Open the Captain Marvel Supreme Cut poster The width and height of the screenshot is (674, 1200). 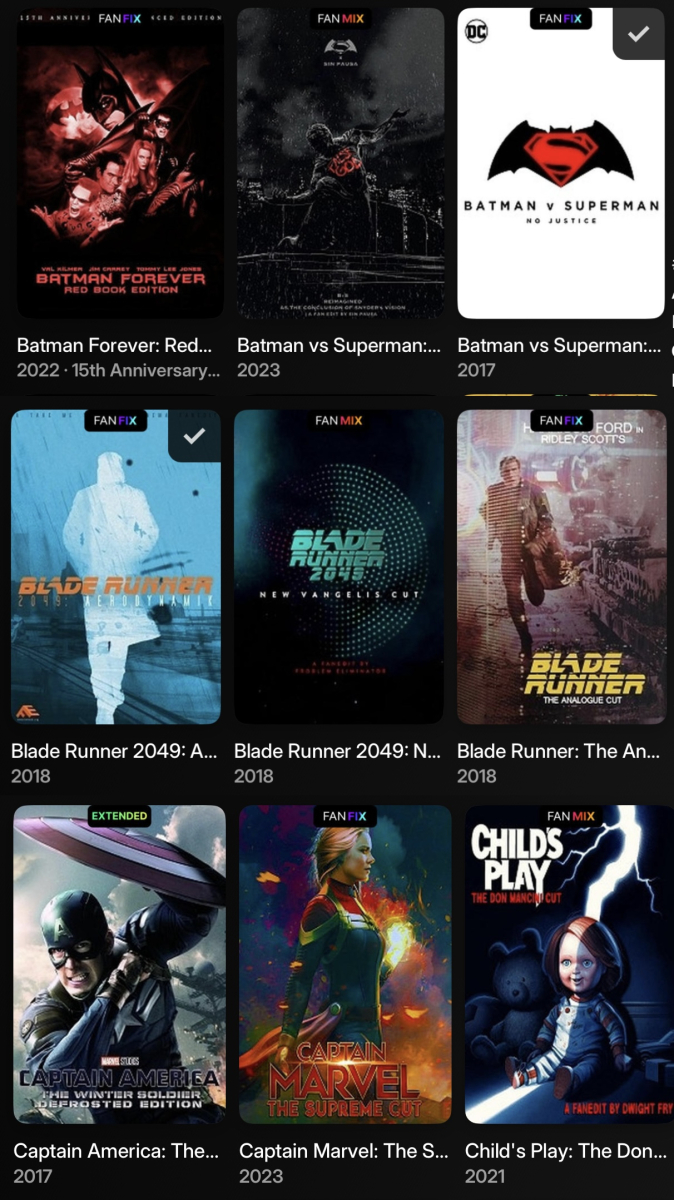coord(345,964)
